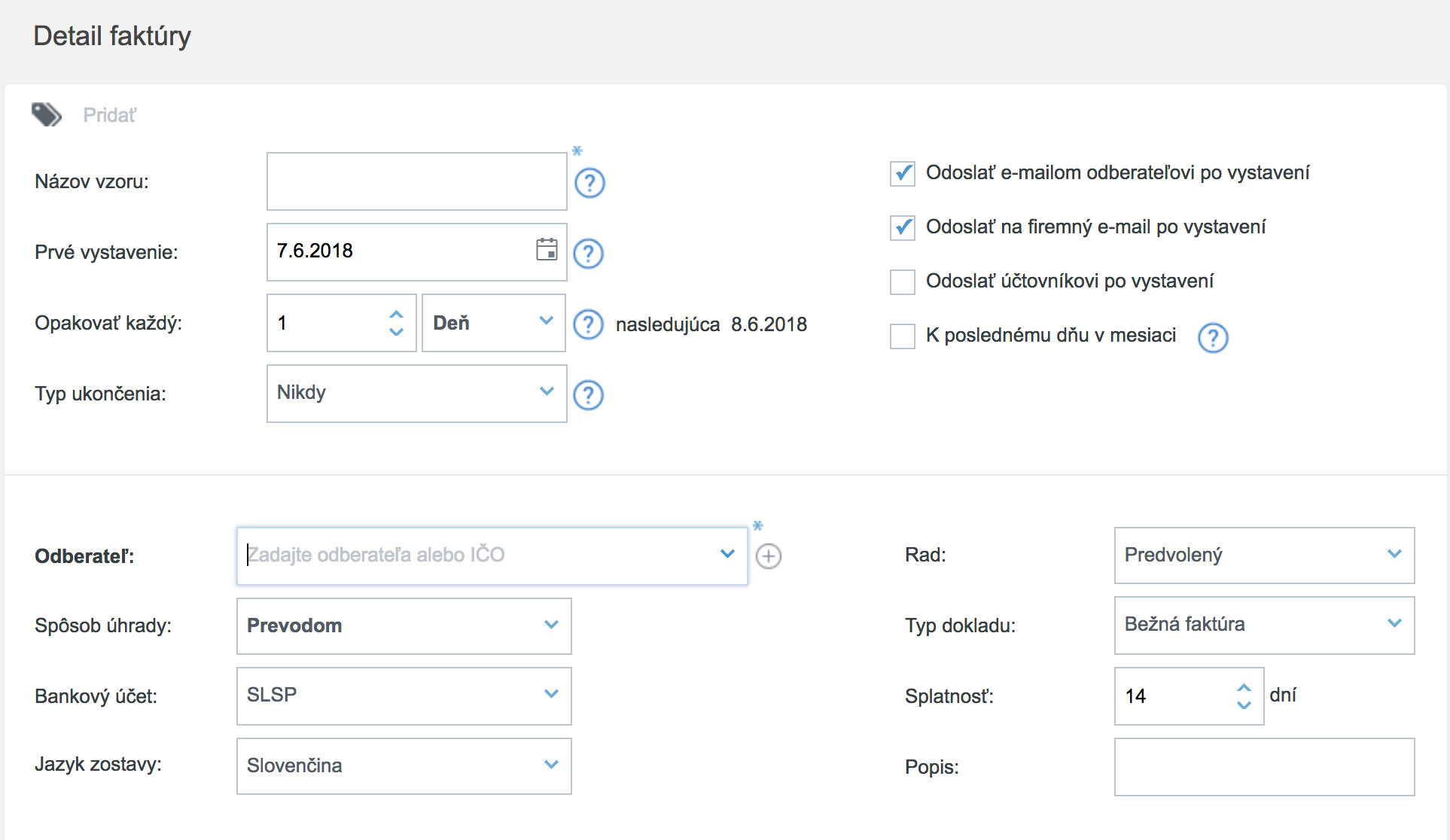Show help for Prvé vystavenie date

click(589, 254)
